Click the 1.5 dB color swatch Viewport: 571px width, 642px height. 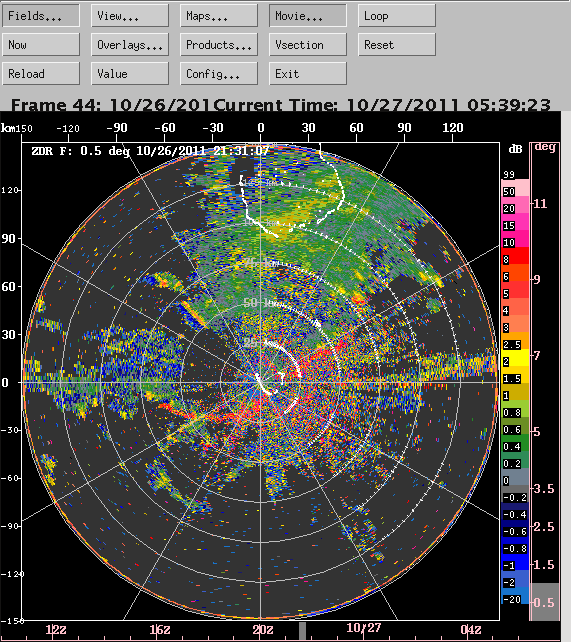click(x=515, y=375)
